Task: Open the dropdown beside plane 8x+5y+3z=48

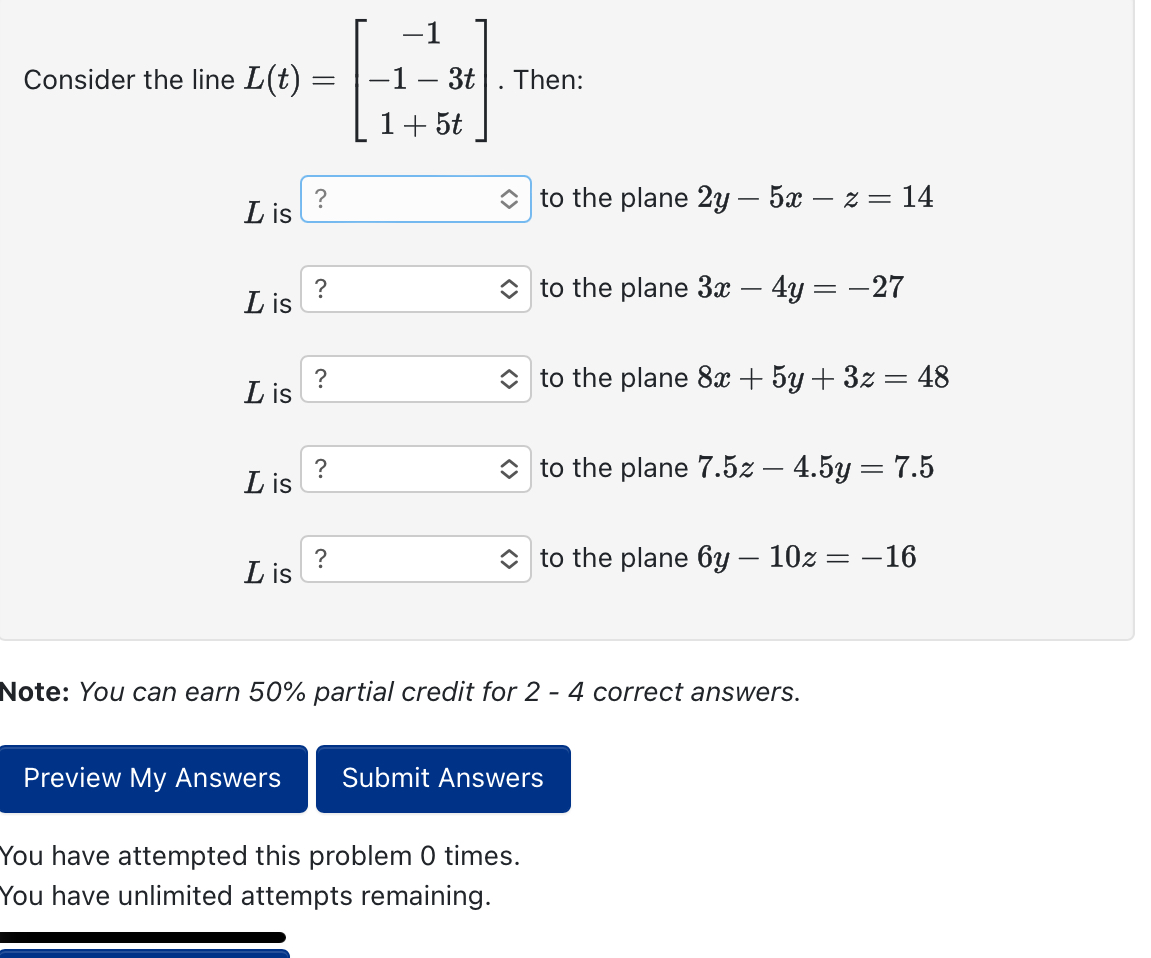Action: (x=415, y=379)
